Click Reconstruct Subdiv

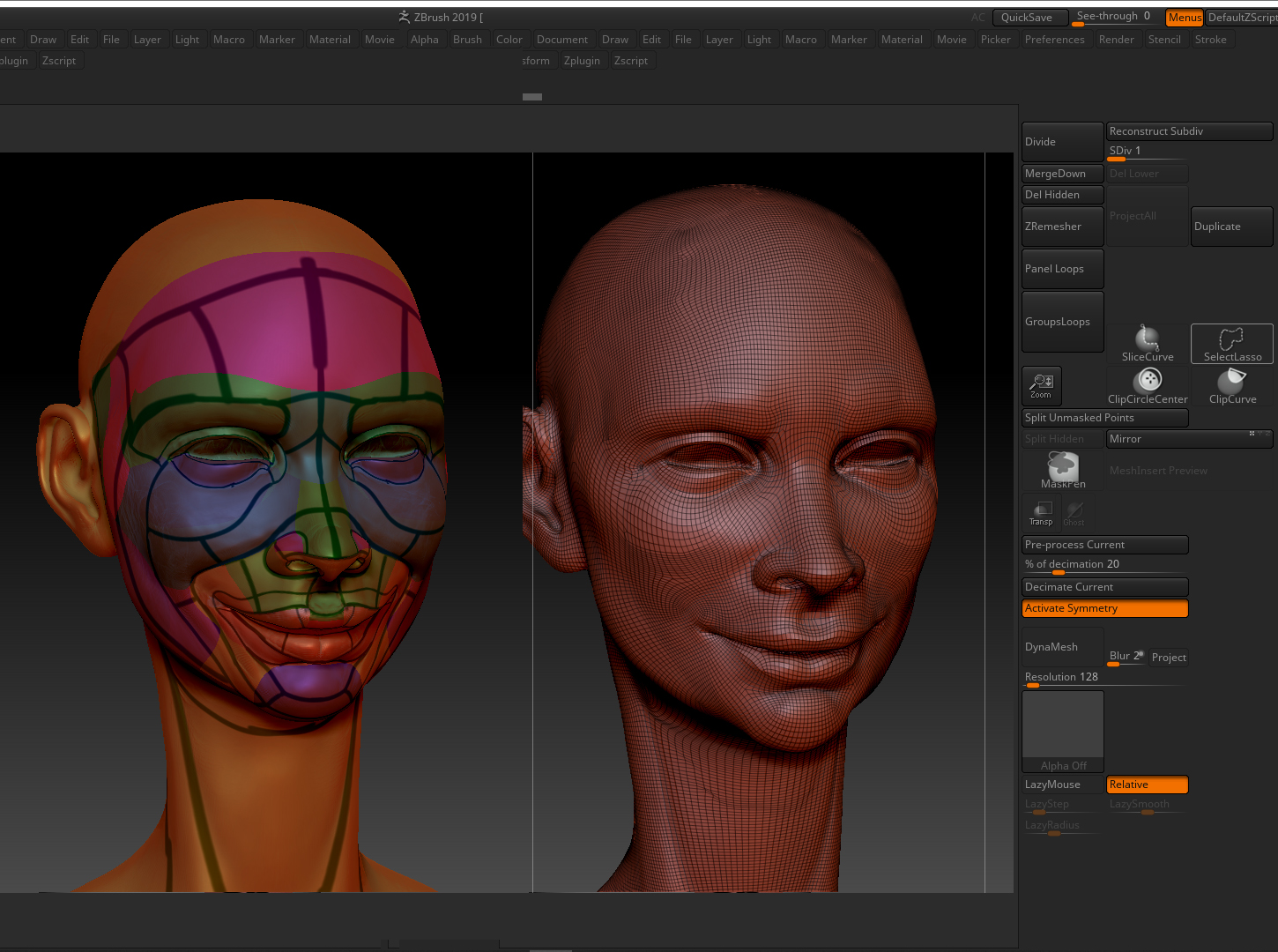(x=1190, y=131)
